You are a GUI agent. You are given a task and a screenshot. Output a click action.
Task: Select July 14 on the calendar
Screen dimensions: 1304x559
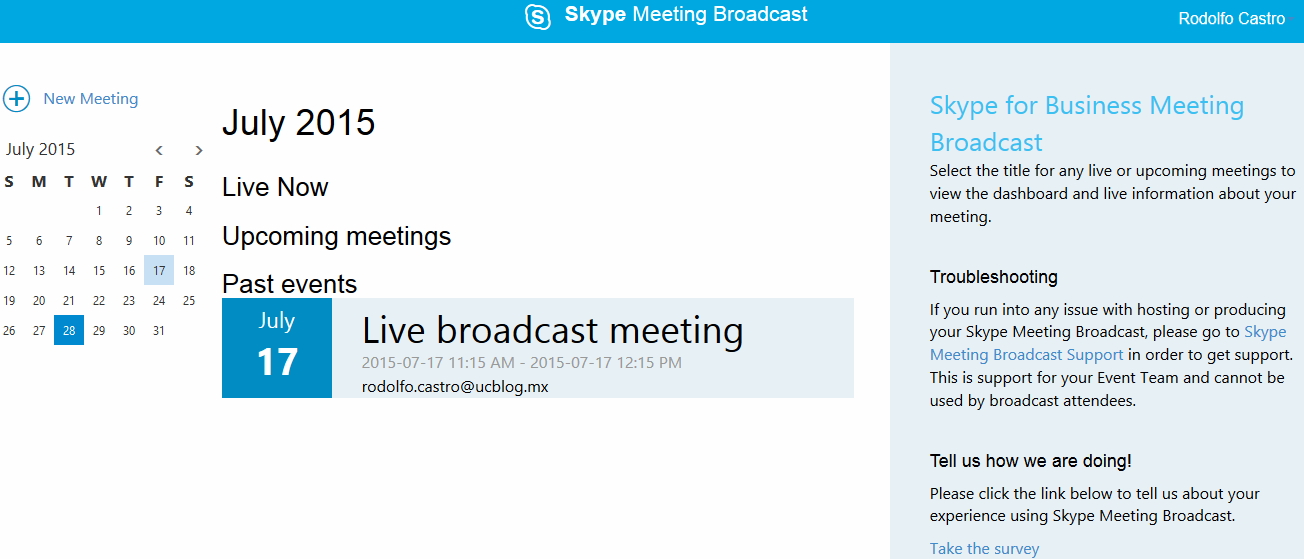pyautogui.click(x=69, y=270)
